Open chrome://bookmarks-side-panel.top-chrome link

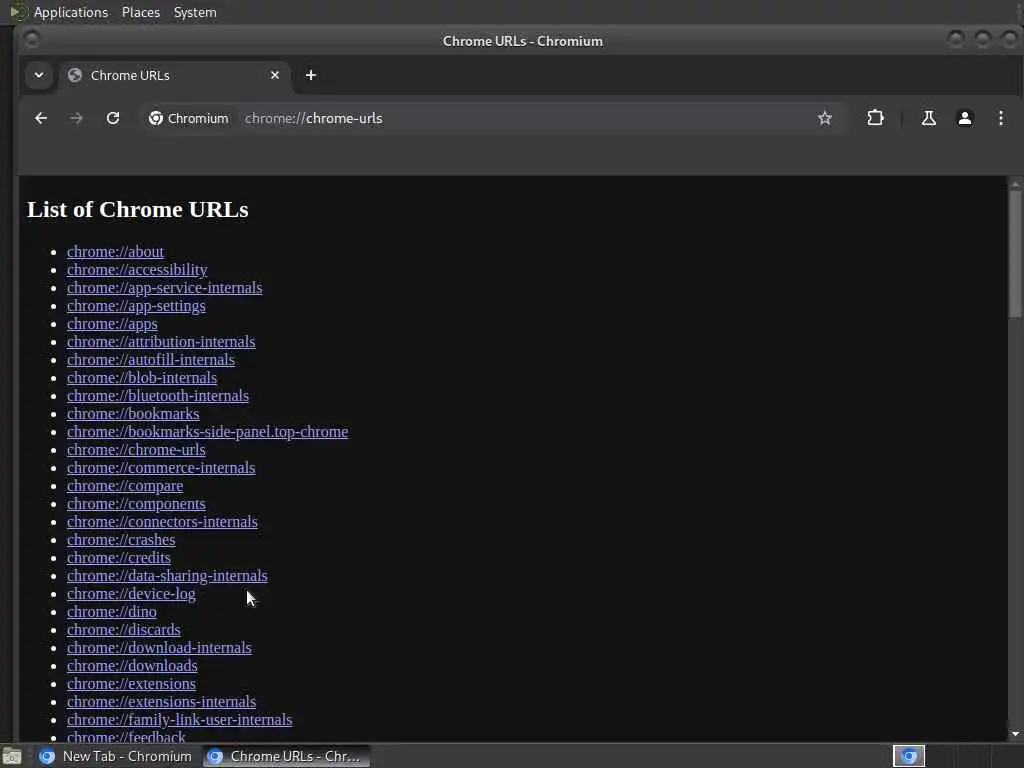[207, 432]
